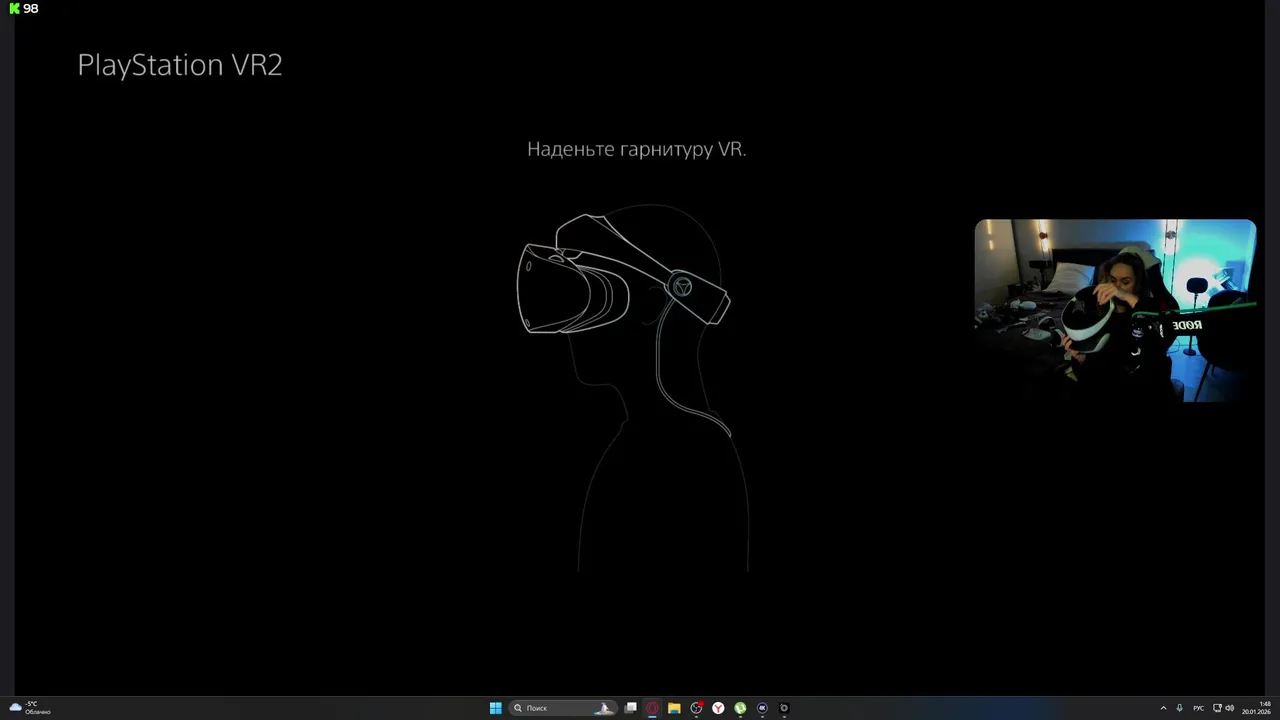Click the green Kick viewer count 98
The width and height of the screenshot is (1280, 720).
[24, 8]
